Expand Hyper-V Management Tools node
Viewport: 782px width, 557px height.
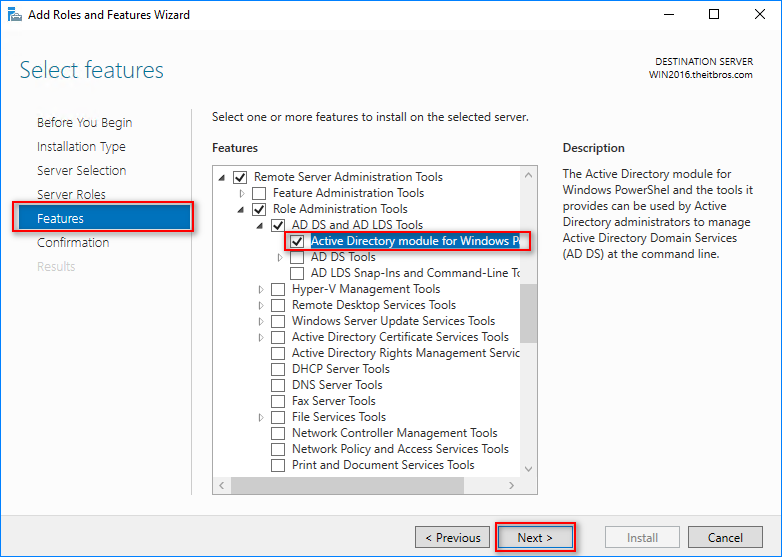[x=261, y=289]
